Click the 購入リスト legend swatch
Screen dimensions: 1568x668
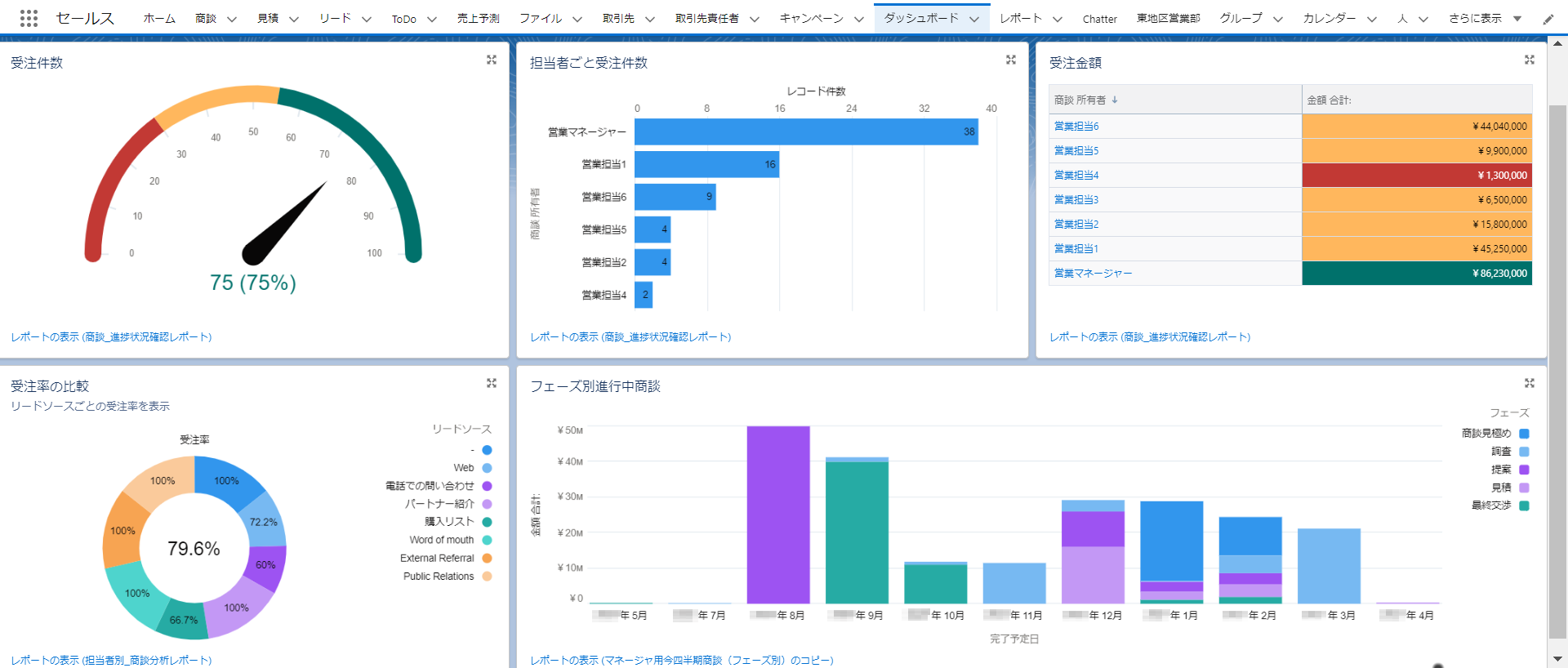point(487,522)
